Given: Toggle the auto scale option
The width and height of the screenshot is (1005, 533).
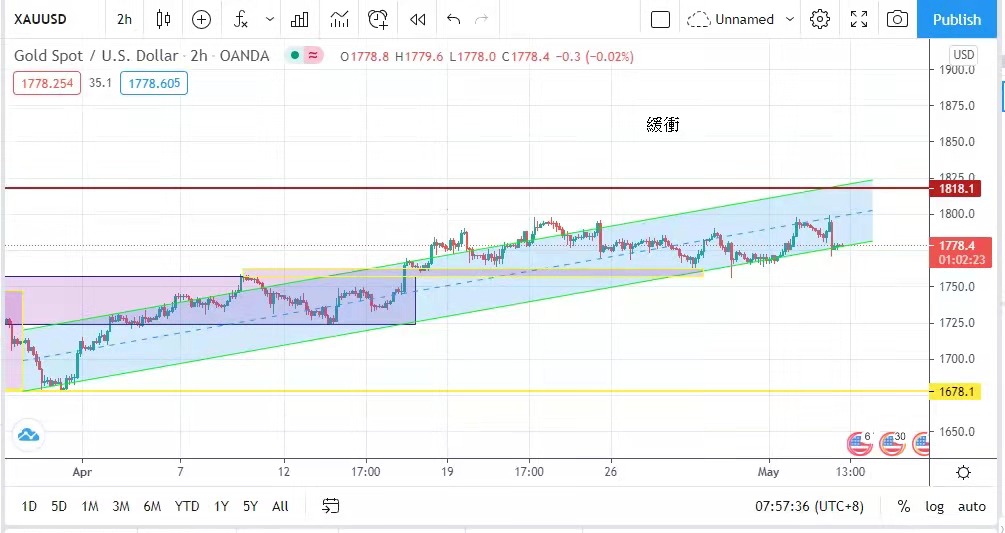Looking at the screenshot, I should point(971,506).
